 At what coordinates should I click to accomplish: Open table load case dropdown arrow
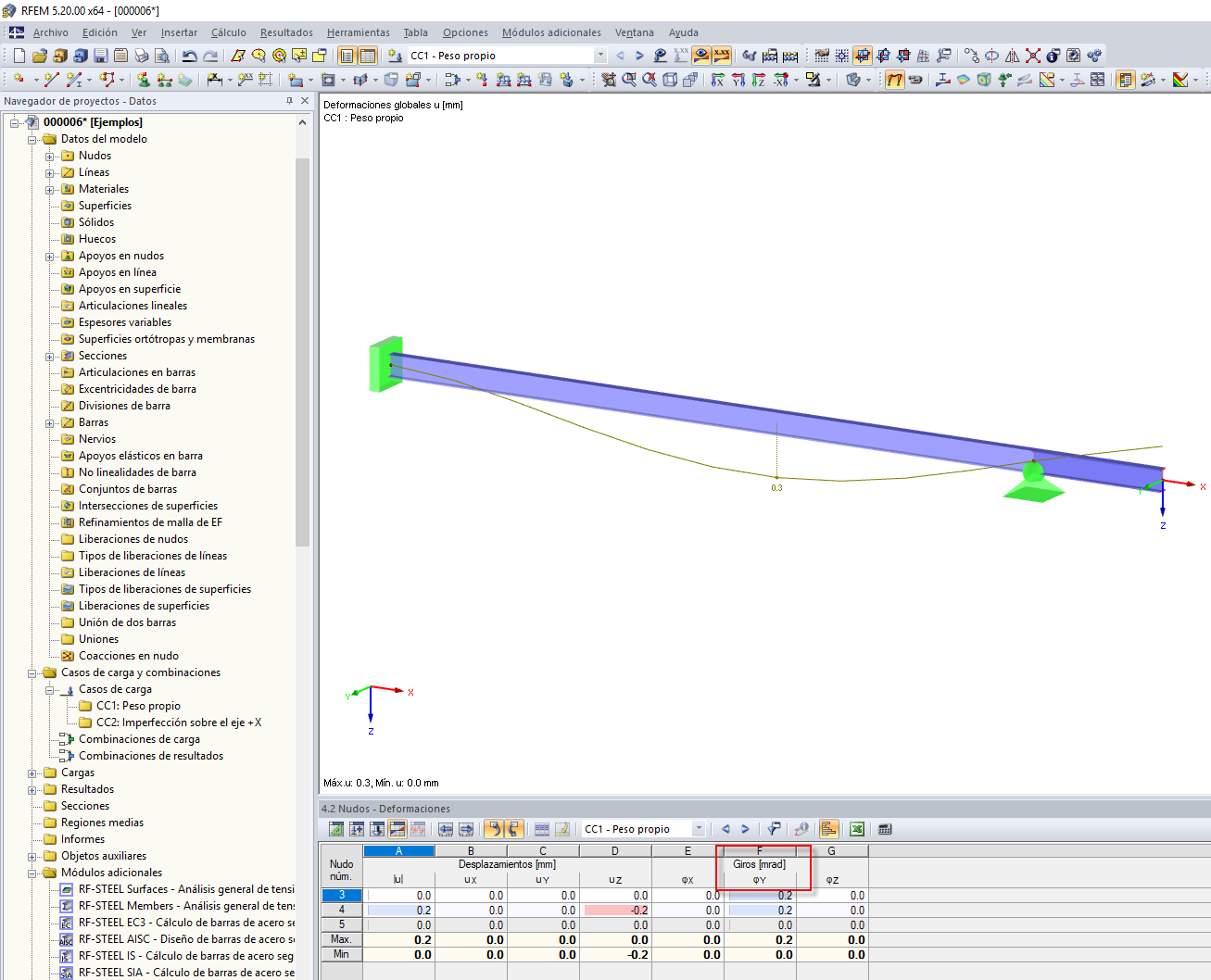point(699,829)
